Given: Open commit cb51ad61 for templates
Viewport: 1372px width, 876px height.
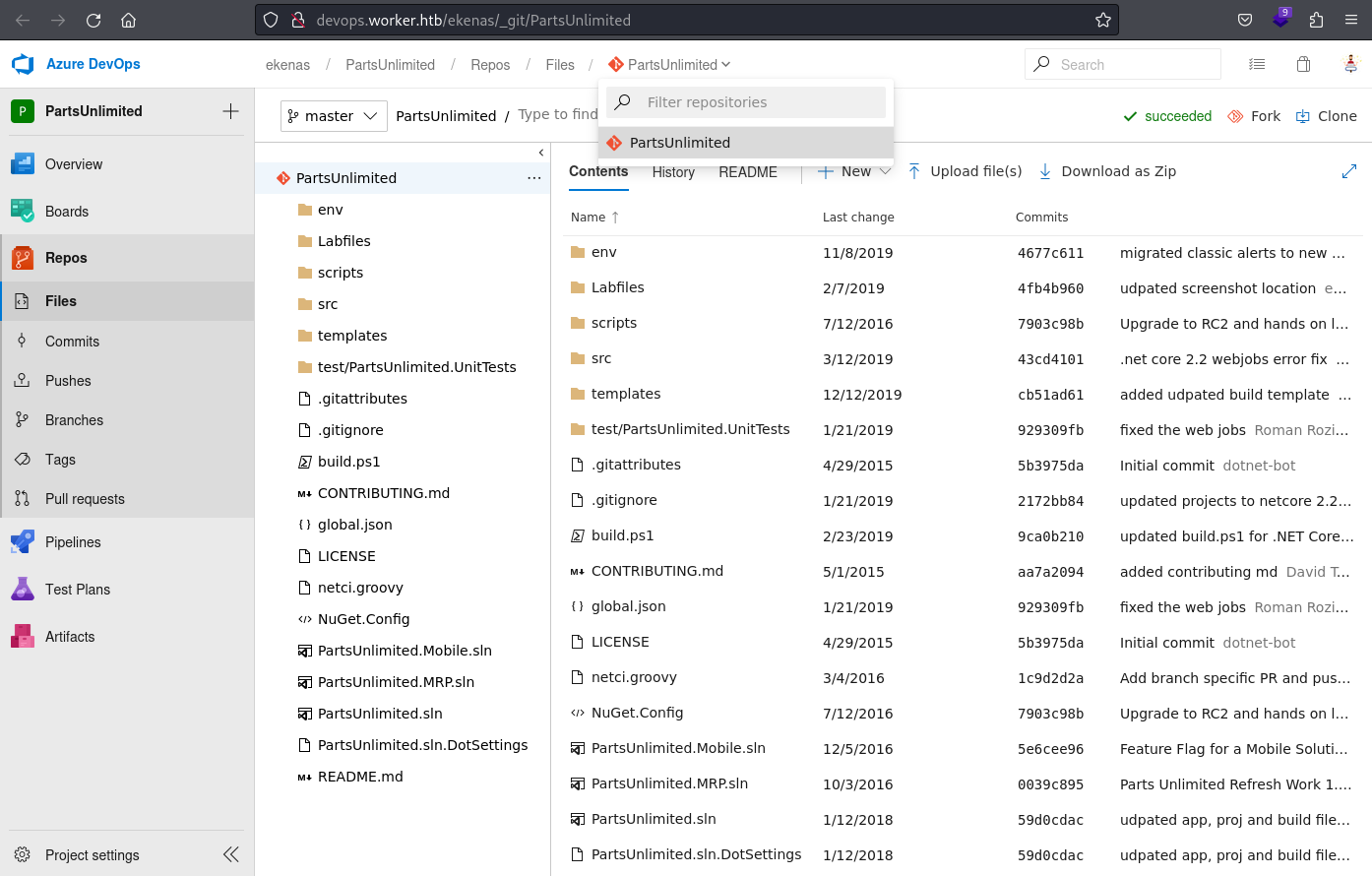Looking at the screenshot, I should click(1050, 395).
